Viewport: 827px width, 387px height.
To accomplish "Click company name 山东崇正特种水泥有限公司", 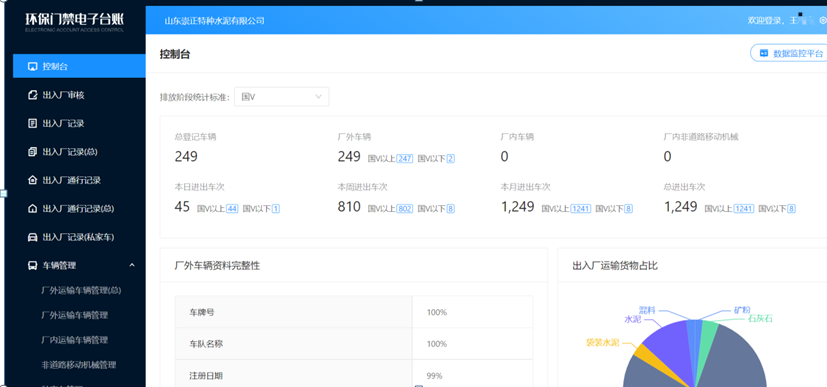I will tap(214, 21).
